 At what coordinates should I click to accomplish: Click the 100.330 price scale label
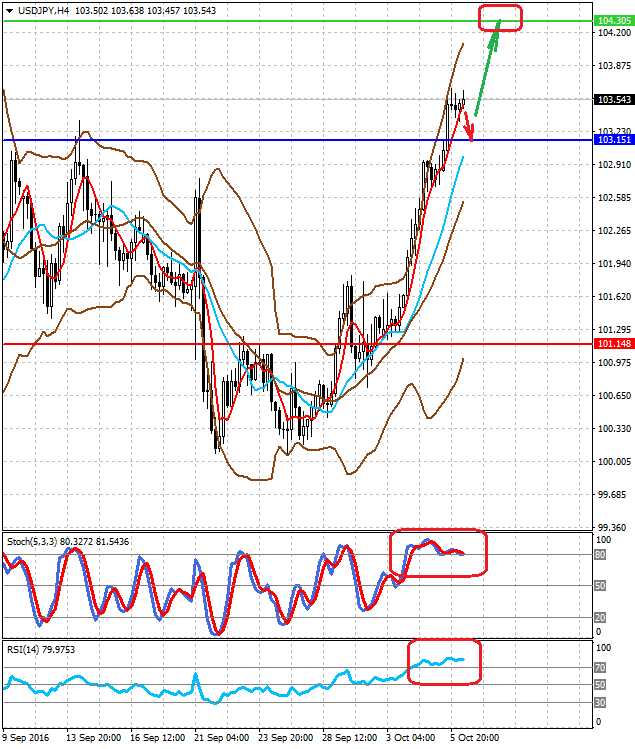[614, 428]
